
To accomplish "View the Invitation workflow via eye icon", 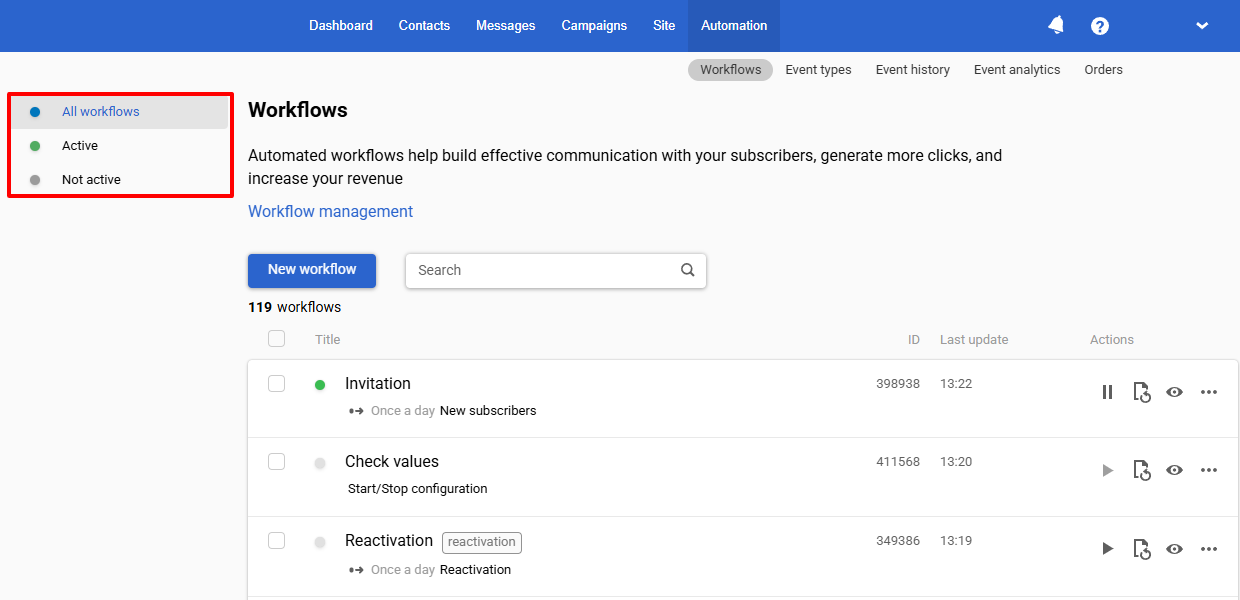I will [x=1175, y=392].
